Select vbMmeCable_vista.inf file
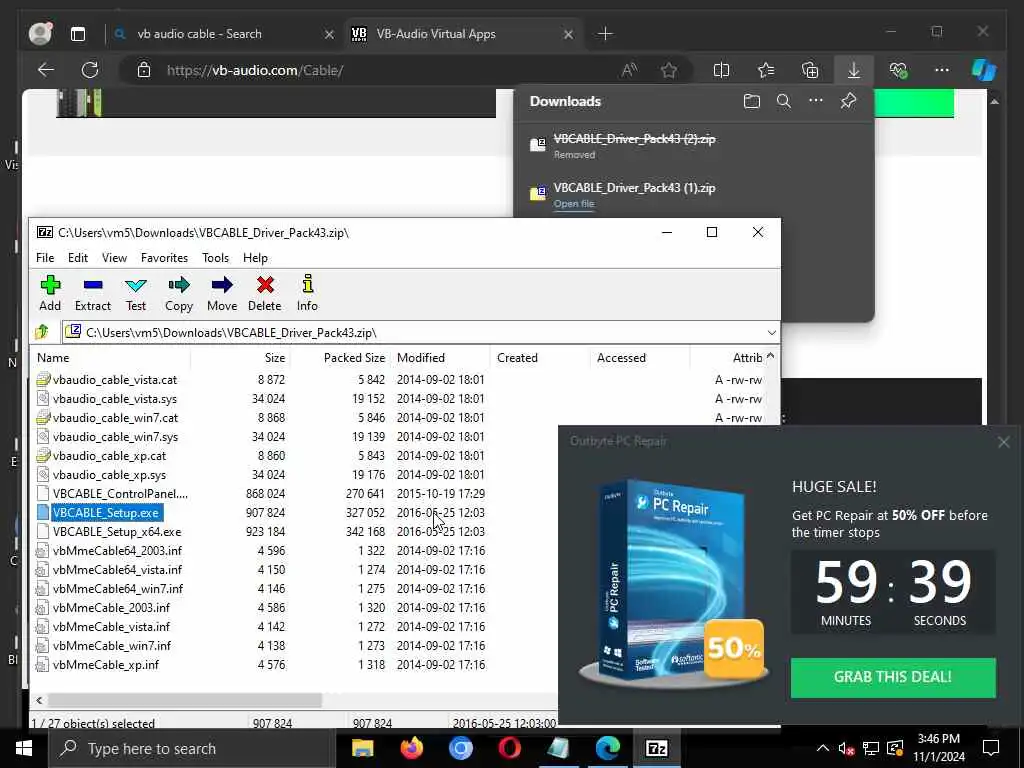The image size is (1024, 768). coord(112,626)
